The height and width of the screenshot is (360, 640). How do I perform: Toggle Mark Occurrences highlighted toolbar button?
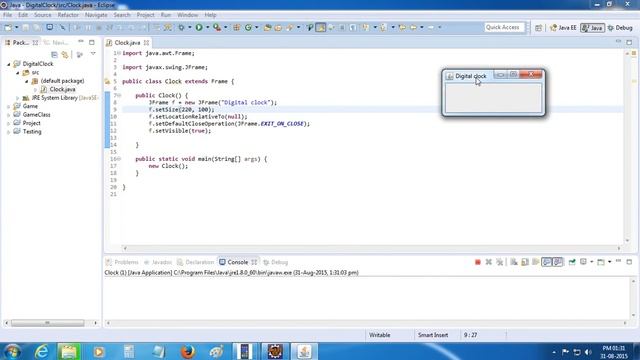click(x=321, y=27)
